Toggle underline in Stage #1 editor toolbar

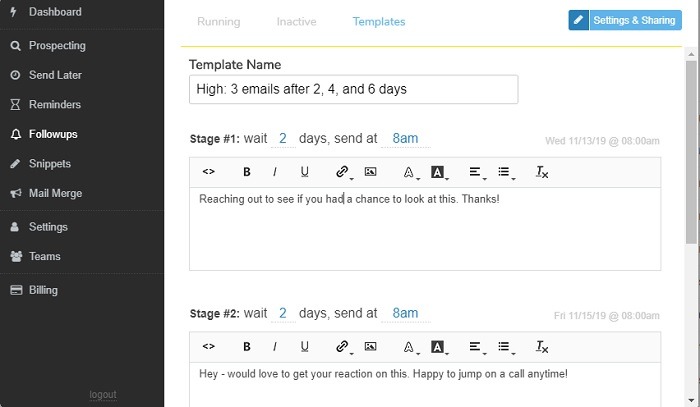point(305,172)
